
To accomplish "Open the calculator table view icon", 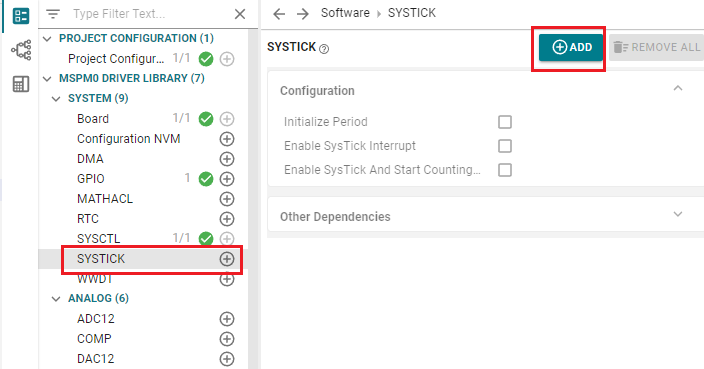I will tap(21, 84).
